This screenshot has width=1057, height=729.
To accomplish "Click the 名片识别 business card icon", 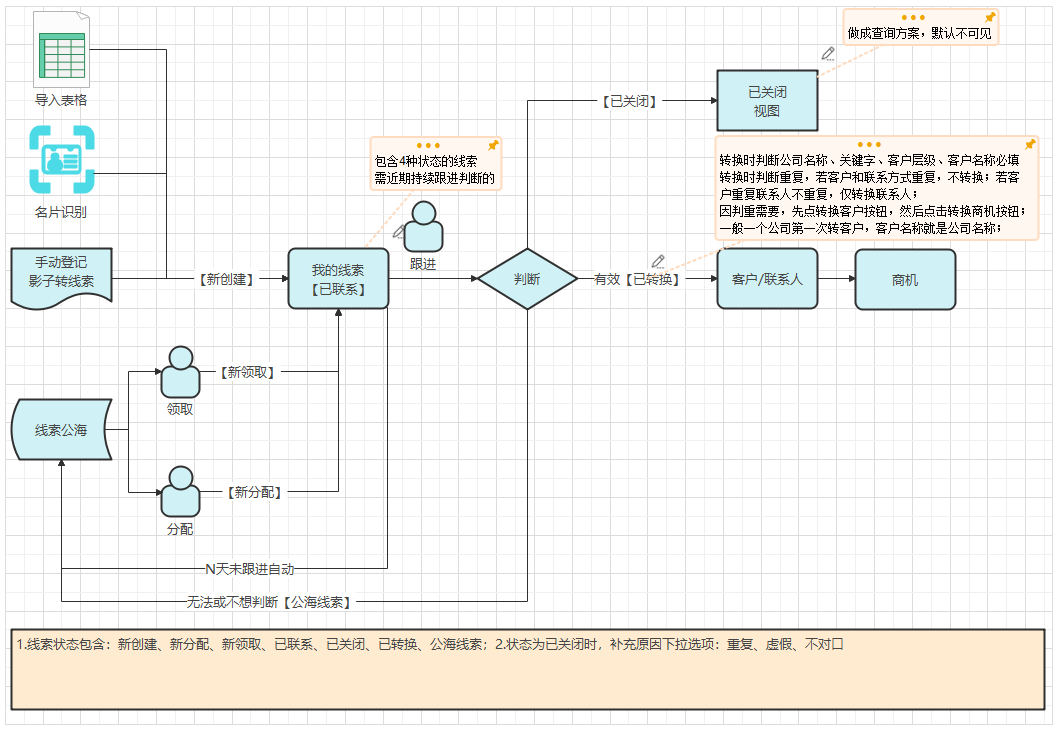I will (x=61, y=159).
